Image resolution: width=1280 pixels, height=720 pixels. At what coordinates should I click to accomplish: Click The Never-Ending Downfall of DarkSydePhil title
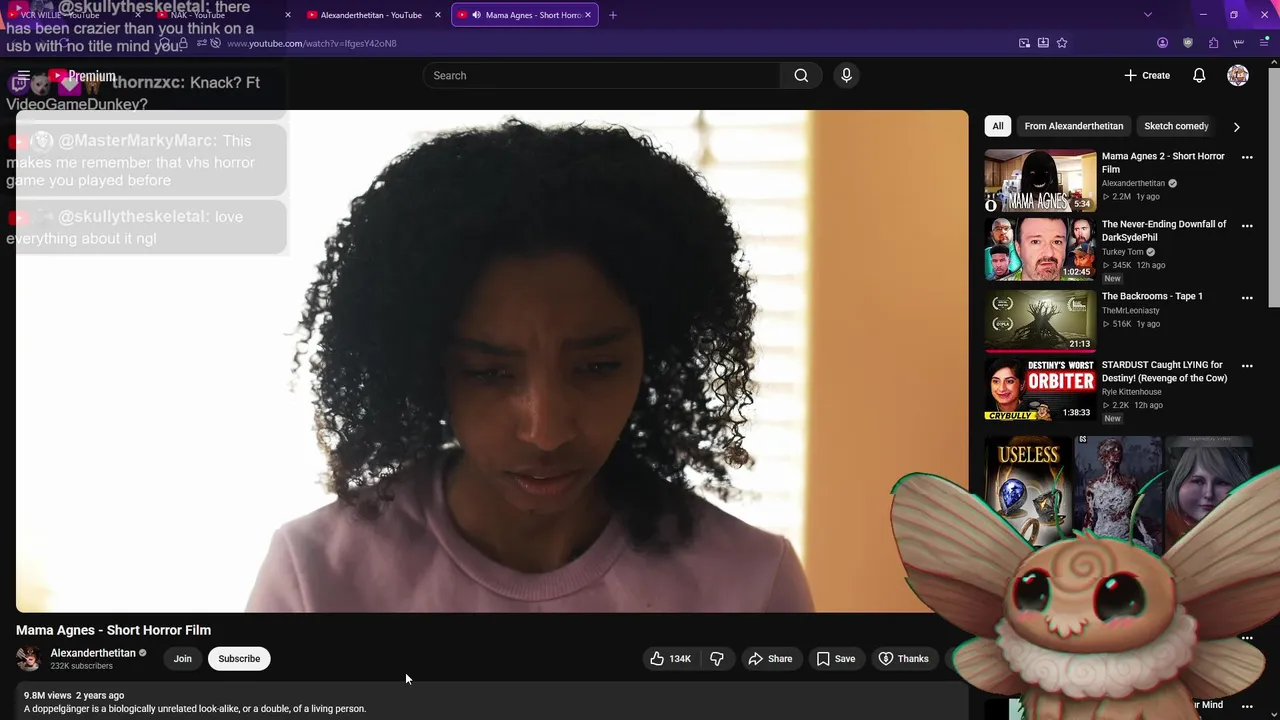1164,231
